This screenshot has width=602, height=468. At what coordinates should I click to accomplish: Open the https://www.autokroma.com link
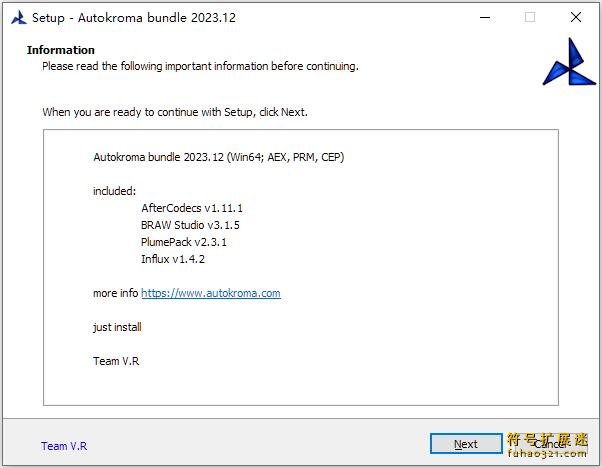pos(211,293)
